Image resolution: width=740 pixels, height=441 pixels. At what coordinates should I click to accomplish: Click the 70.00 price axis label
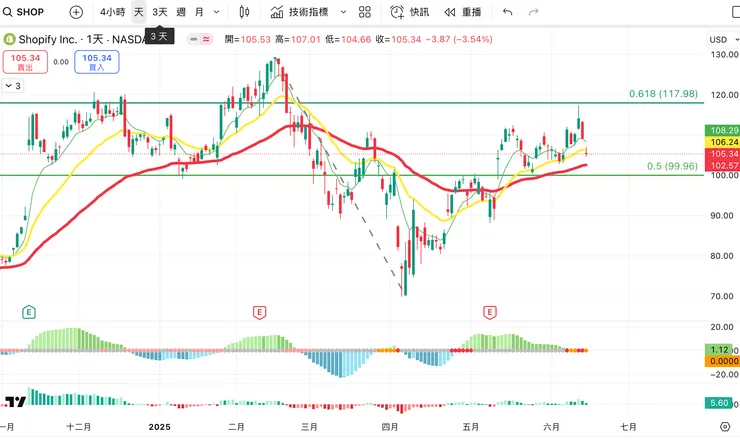click(722, 297)
